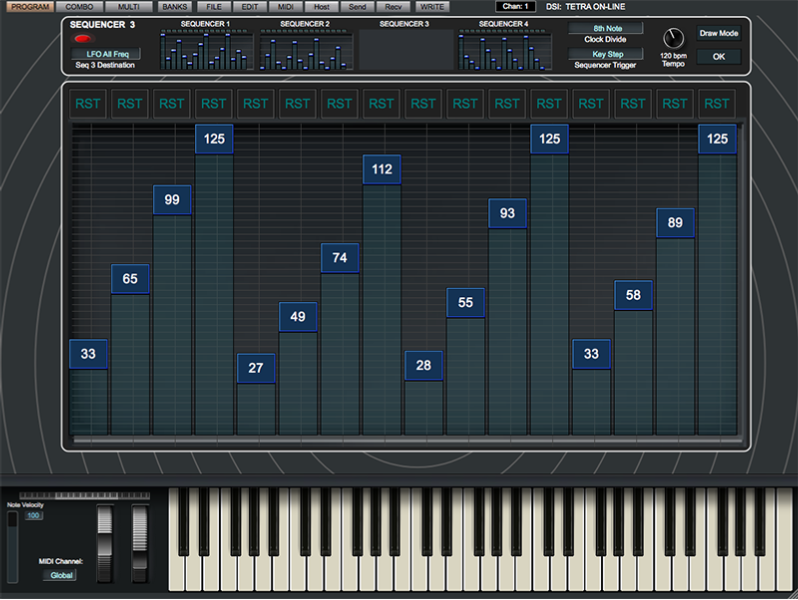
Task: Open the Sequencer 1 mini step display
Action: 205,49
